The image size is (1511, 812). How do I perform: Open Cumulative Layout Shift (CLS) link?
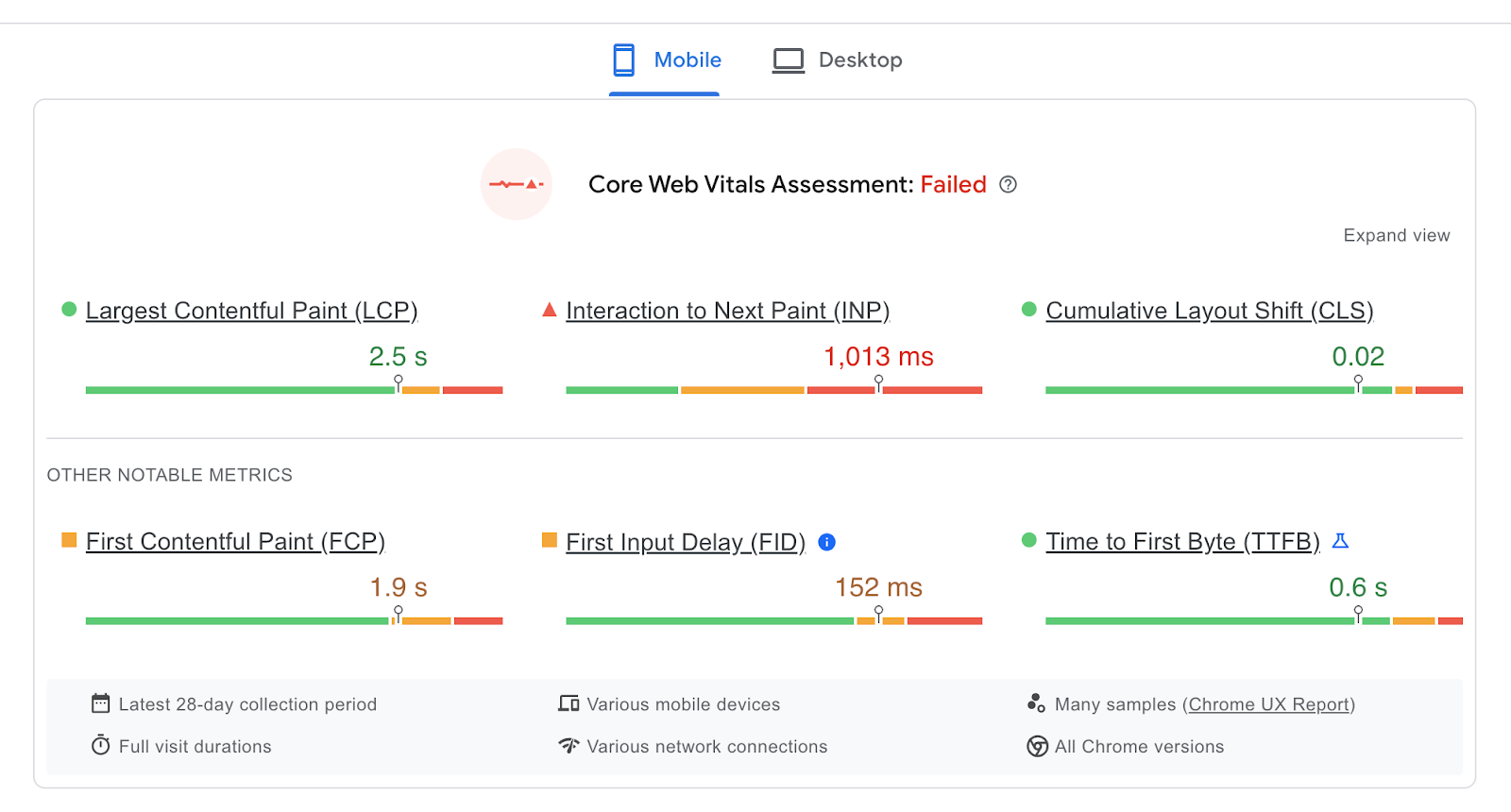click(x=1210, y=311)
